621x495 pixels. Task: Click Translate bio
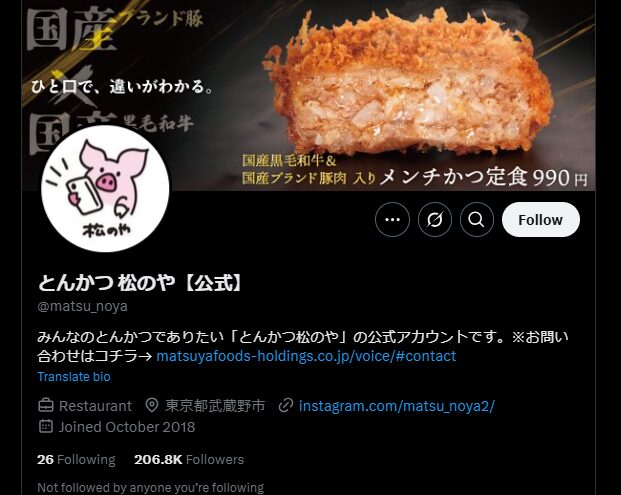coord(74,377)
